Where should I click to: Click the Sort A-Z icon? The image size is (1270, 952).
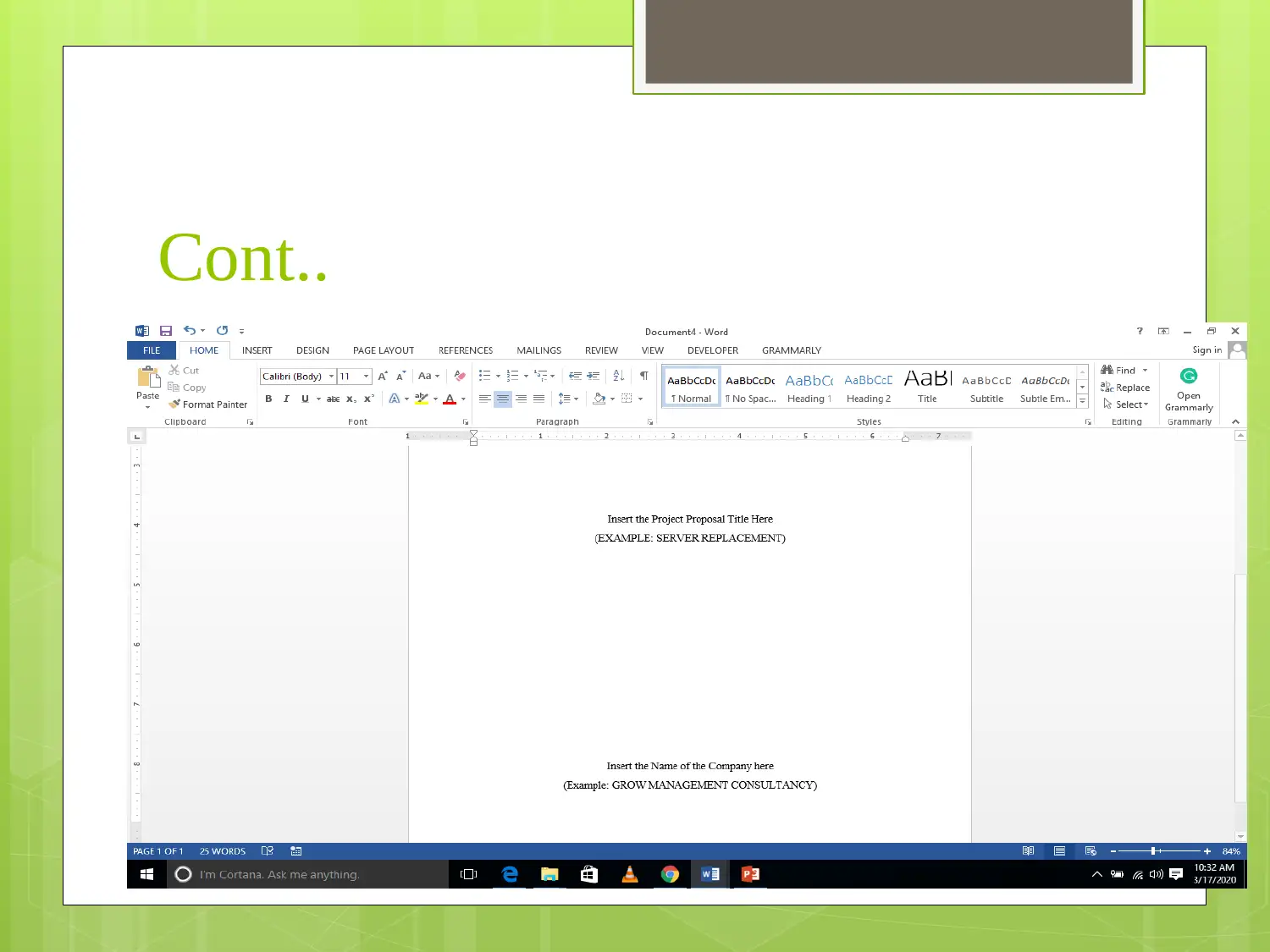[619, 376]
